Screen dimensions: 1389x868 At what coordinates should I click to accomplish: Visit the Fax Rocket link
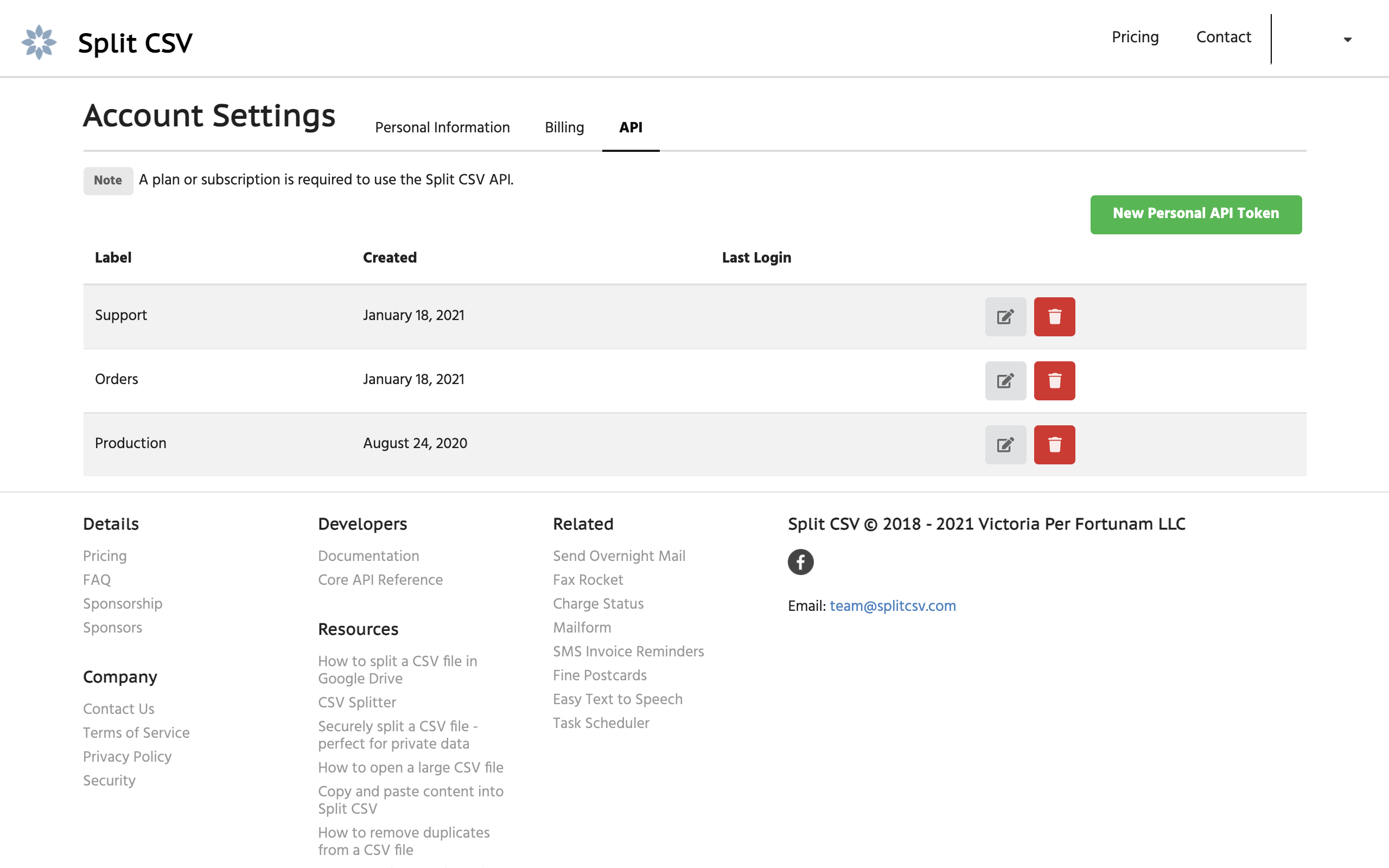[588, 580]
